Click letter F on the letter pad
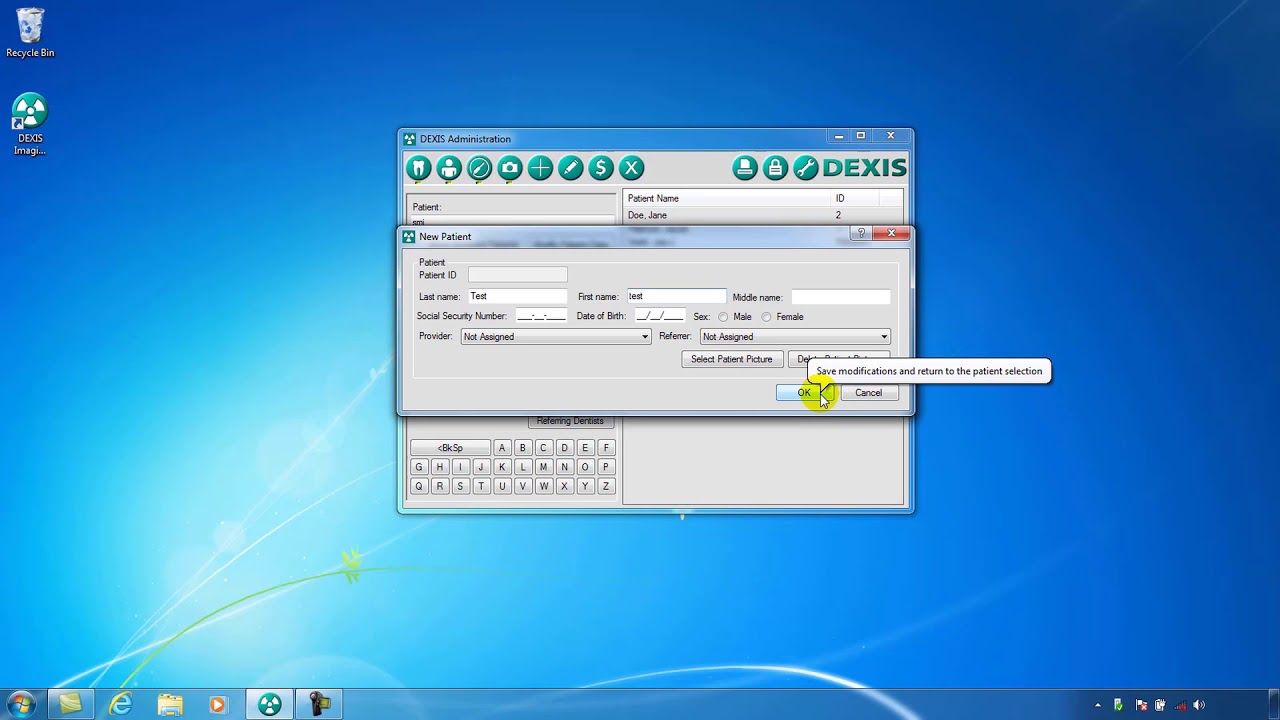Image resolution: width=1280 pixels, height=720 pixels. (x=606, y=448)
